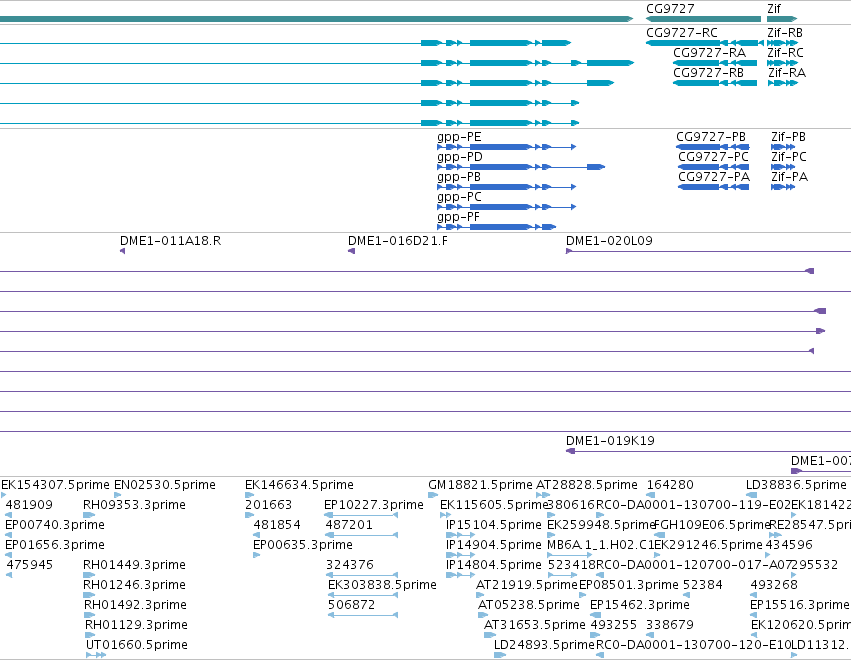Select the EP00740.3prime EST label
Screen dimensions: 851x660
pos(55,525)
